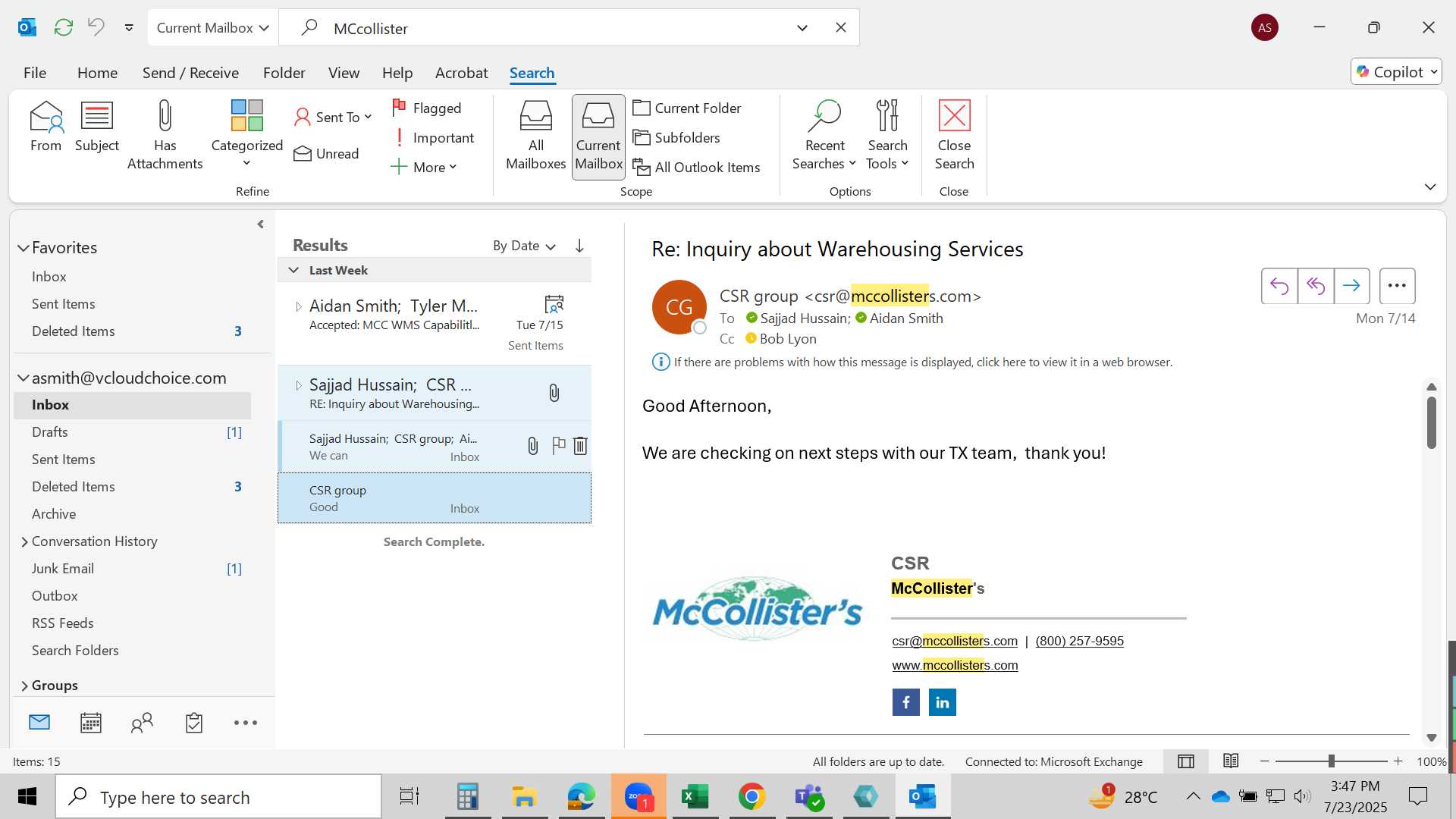Click zoom out minus button
1456x819 pixels.
click(x=1264, y=761)
